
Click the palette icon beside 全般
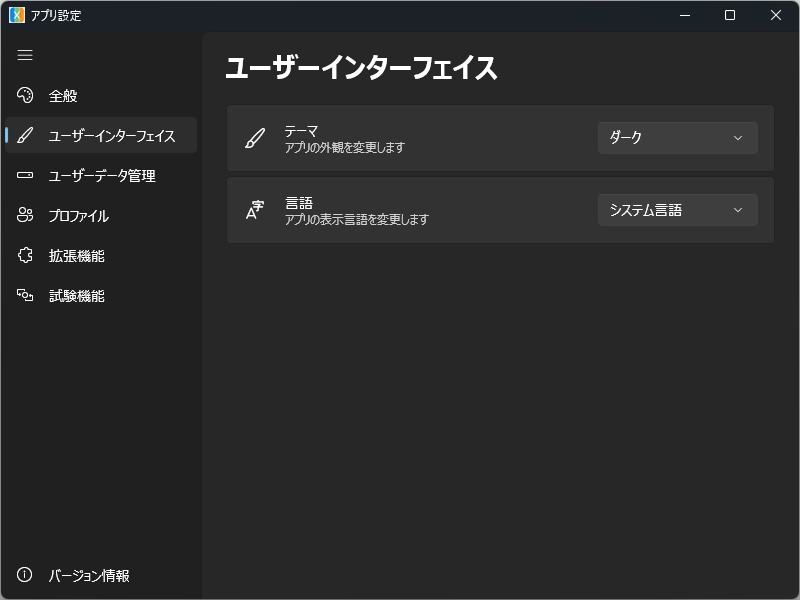[x=24, y=95]
